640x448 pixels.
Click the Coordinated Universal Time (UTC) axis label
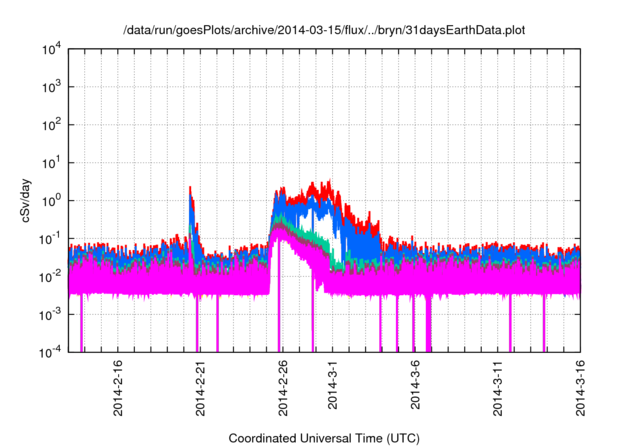(323, 438)
